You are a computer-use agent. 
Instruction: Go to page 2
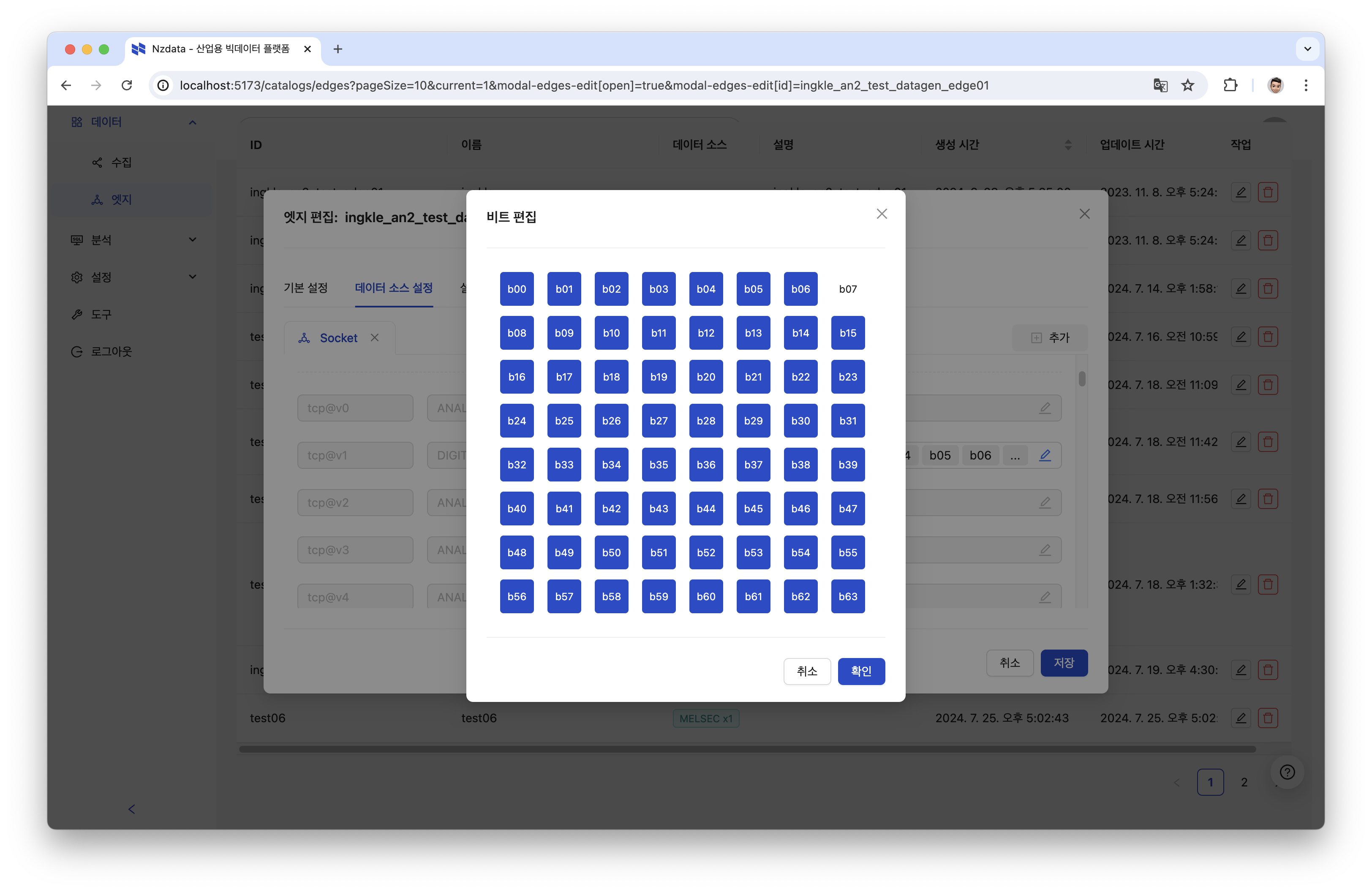point(1244,782)
